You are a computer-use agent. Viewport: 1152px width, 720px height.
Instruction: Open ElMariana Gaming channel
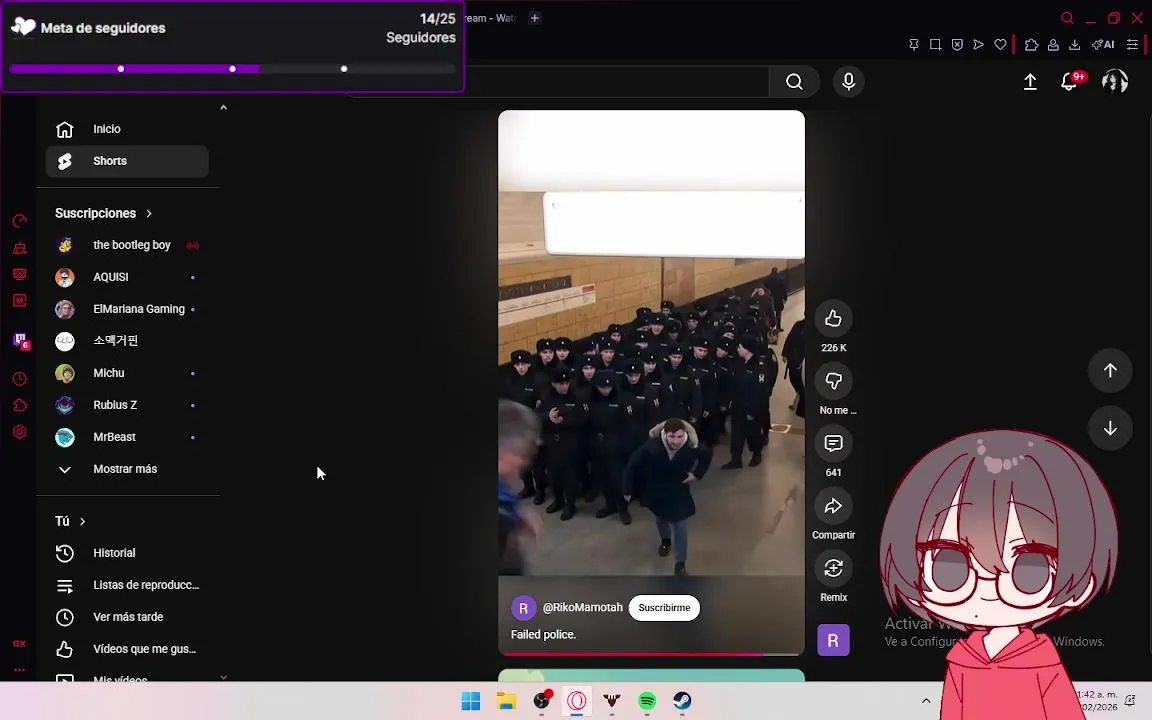coord(127,309)
